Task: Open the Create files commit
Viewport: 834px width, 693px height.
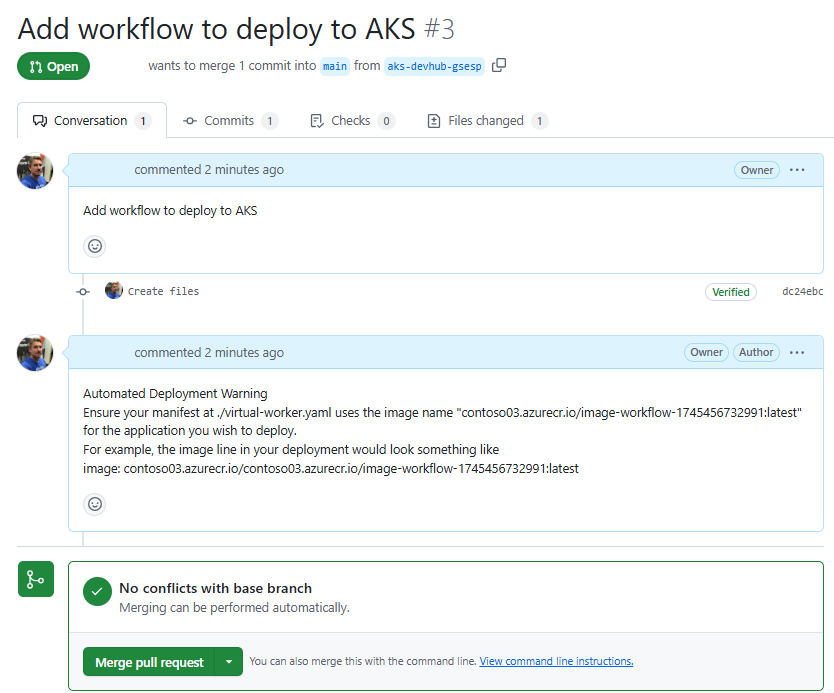Action: [x=163, y=292]
